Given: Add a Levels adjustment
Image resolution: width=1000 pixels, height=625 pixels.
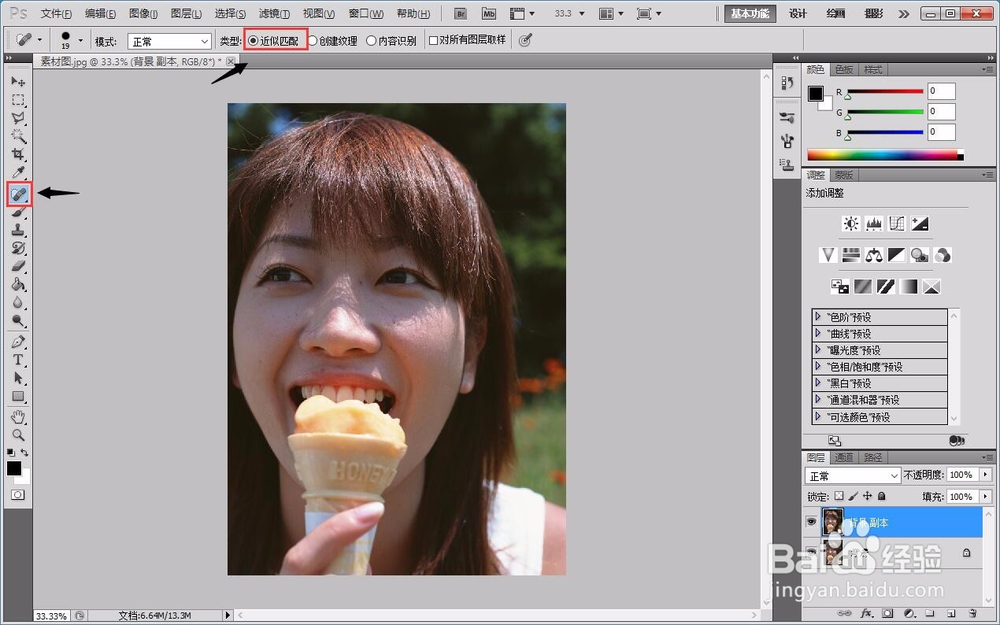Looking at the screenshot, I should (874, 224).
